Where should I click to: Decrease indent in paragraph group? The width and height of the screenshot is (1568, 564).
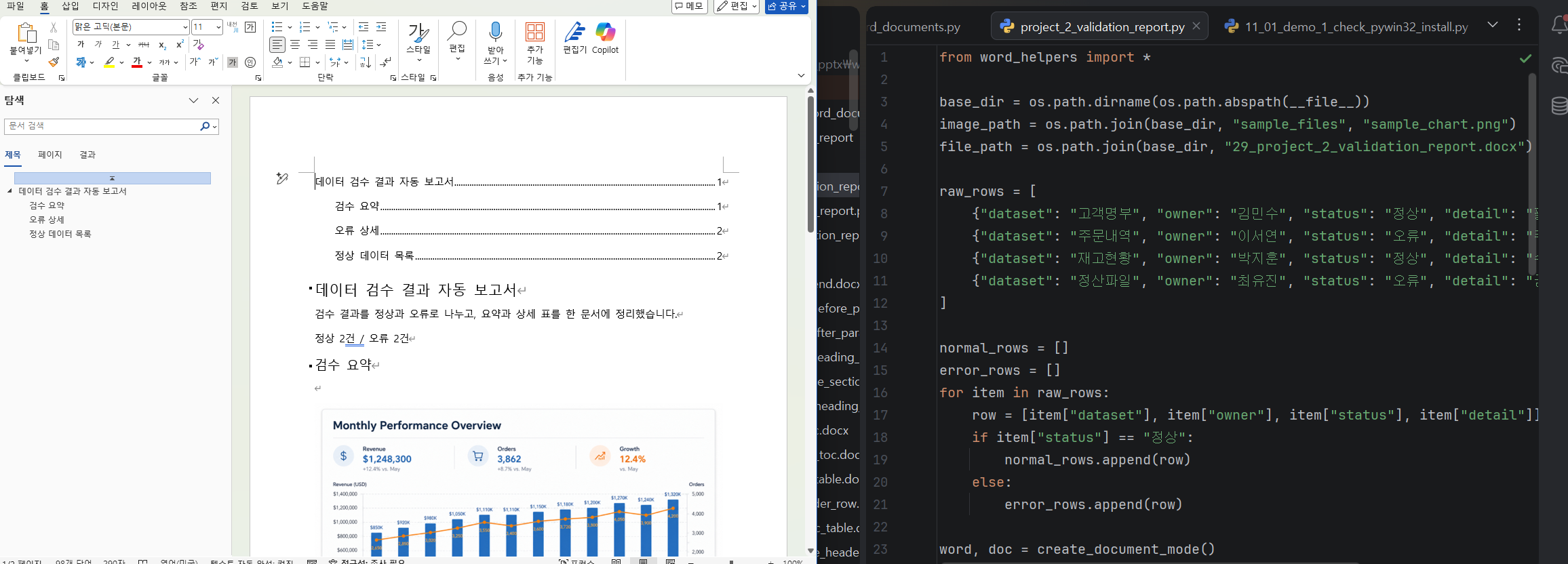[364, 27]
